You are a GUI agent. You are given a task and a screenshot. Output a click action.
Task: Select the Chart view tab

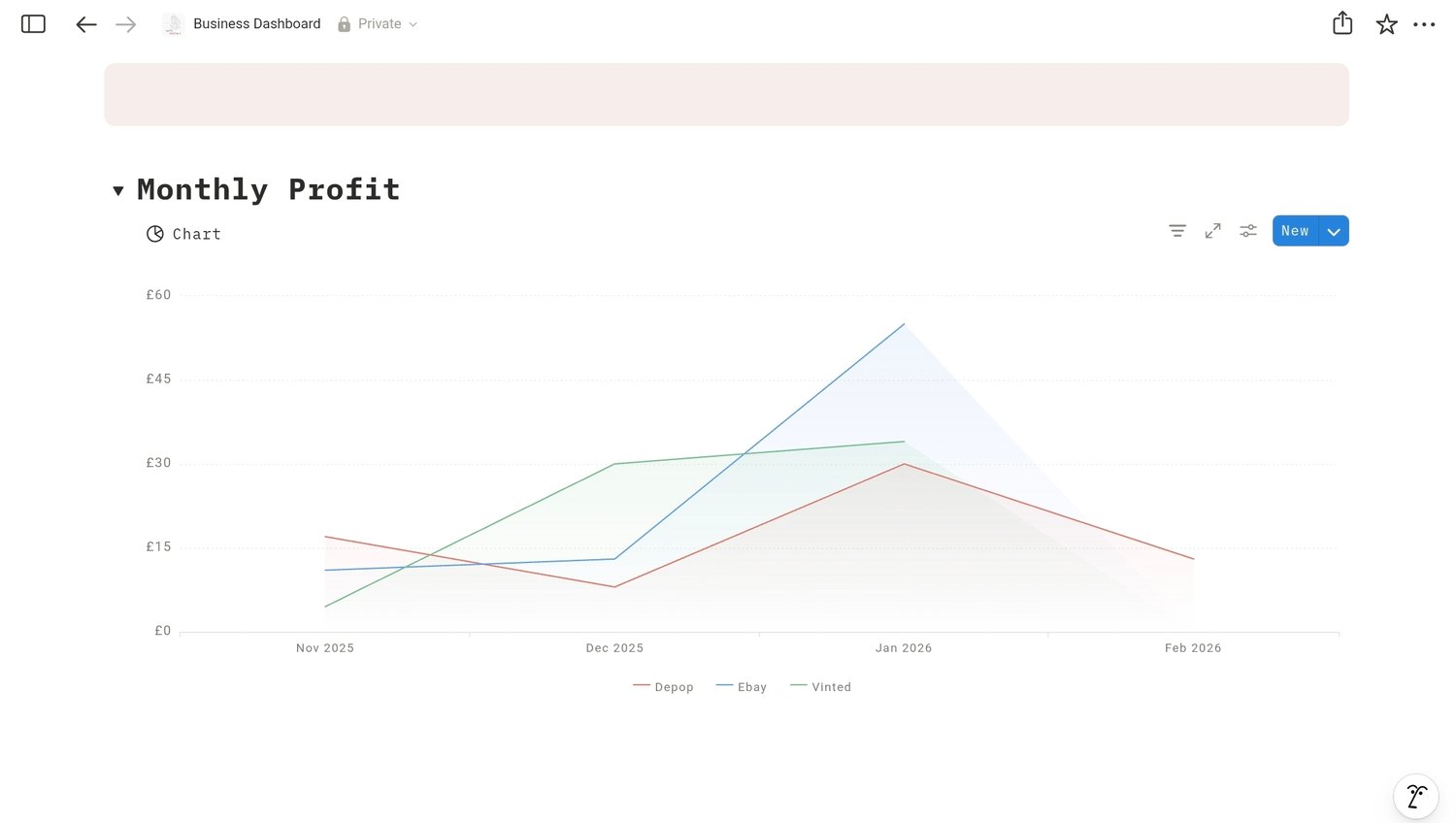(x=184, y=234)
